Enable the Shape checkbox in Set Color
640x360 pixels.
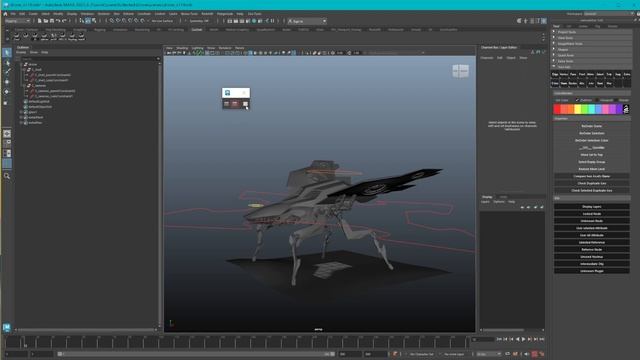616,100
